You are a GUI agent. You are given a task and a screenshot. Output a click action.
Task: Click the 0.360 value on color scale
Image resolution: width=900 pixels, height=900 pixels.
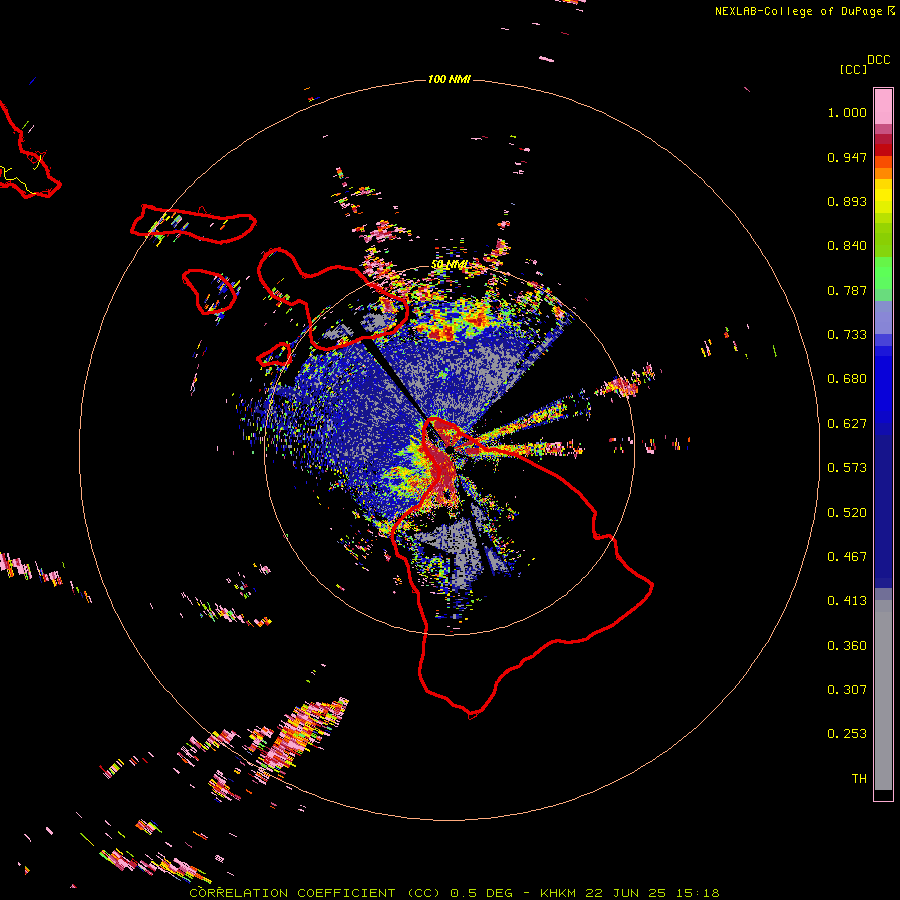coord(847,646)
